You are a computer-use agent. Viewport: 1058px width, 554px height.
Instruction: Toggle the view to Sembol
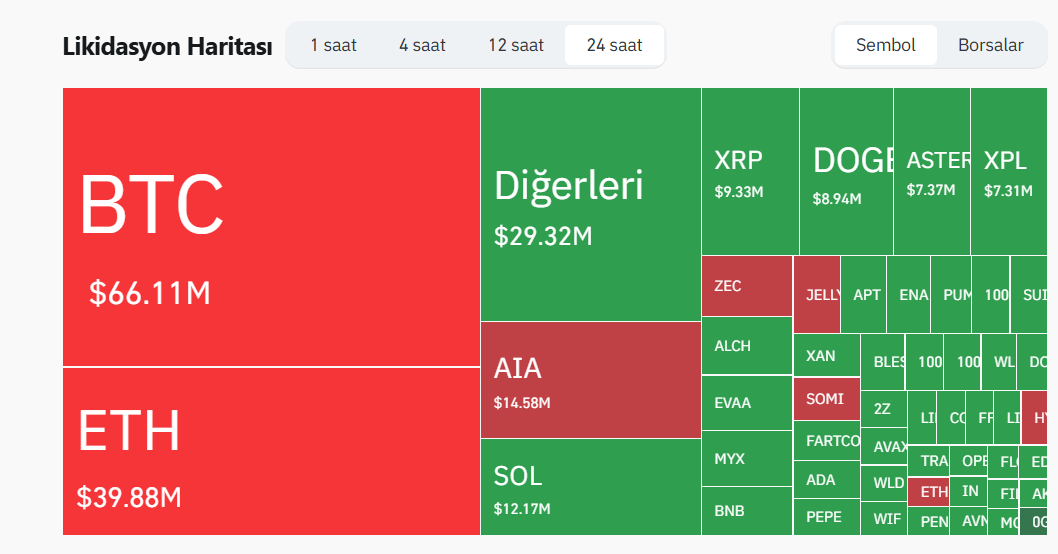pos(886,45)
